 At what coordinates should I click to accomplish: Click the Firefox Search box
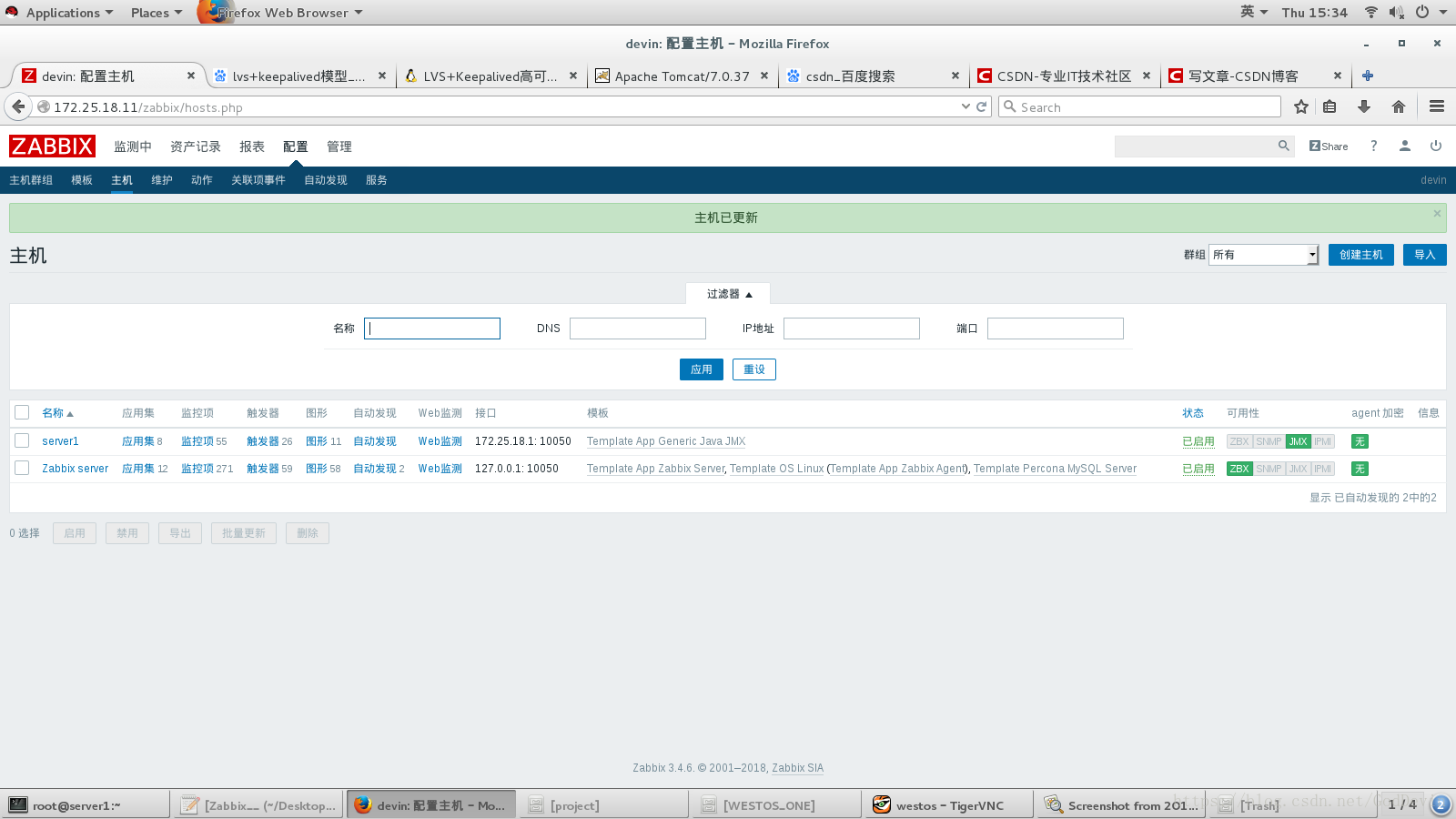coord(1139,106)
